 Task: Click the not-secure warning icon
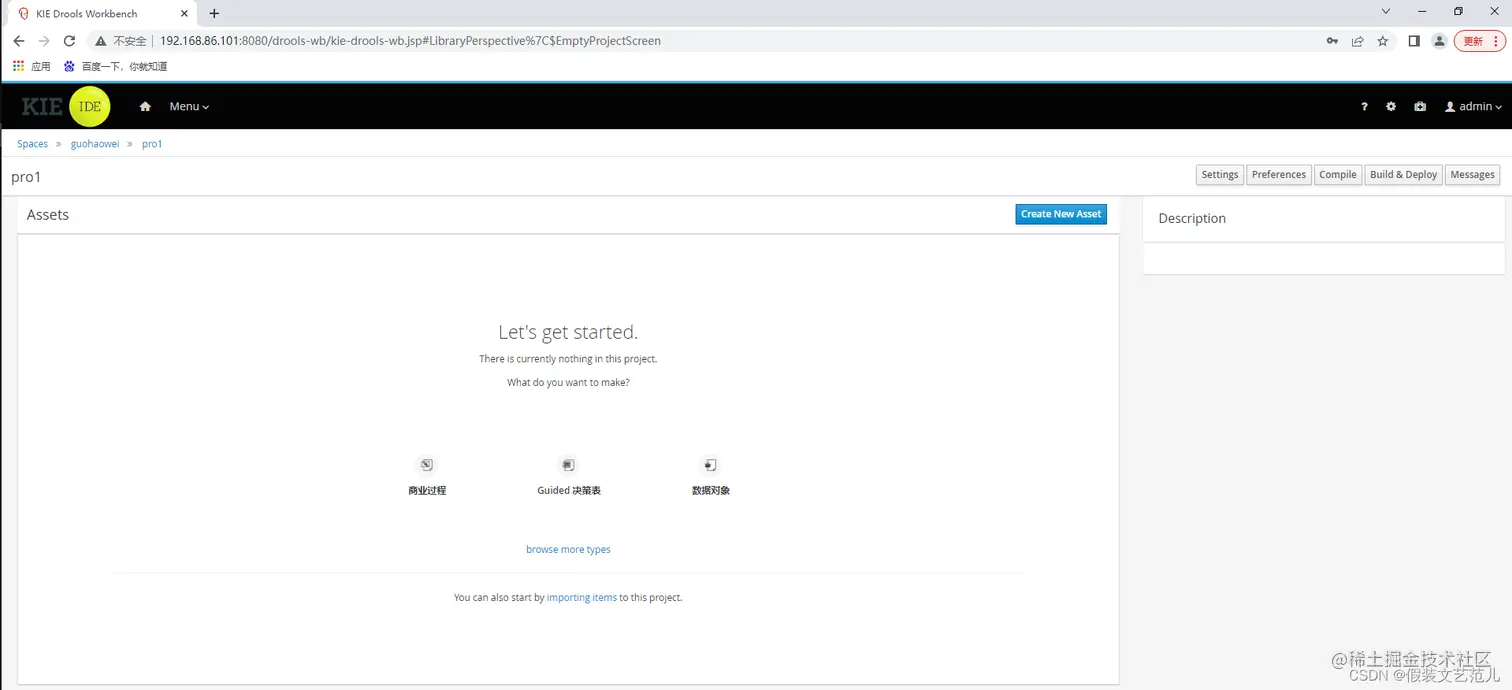point(101,41)
